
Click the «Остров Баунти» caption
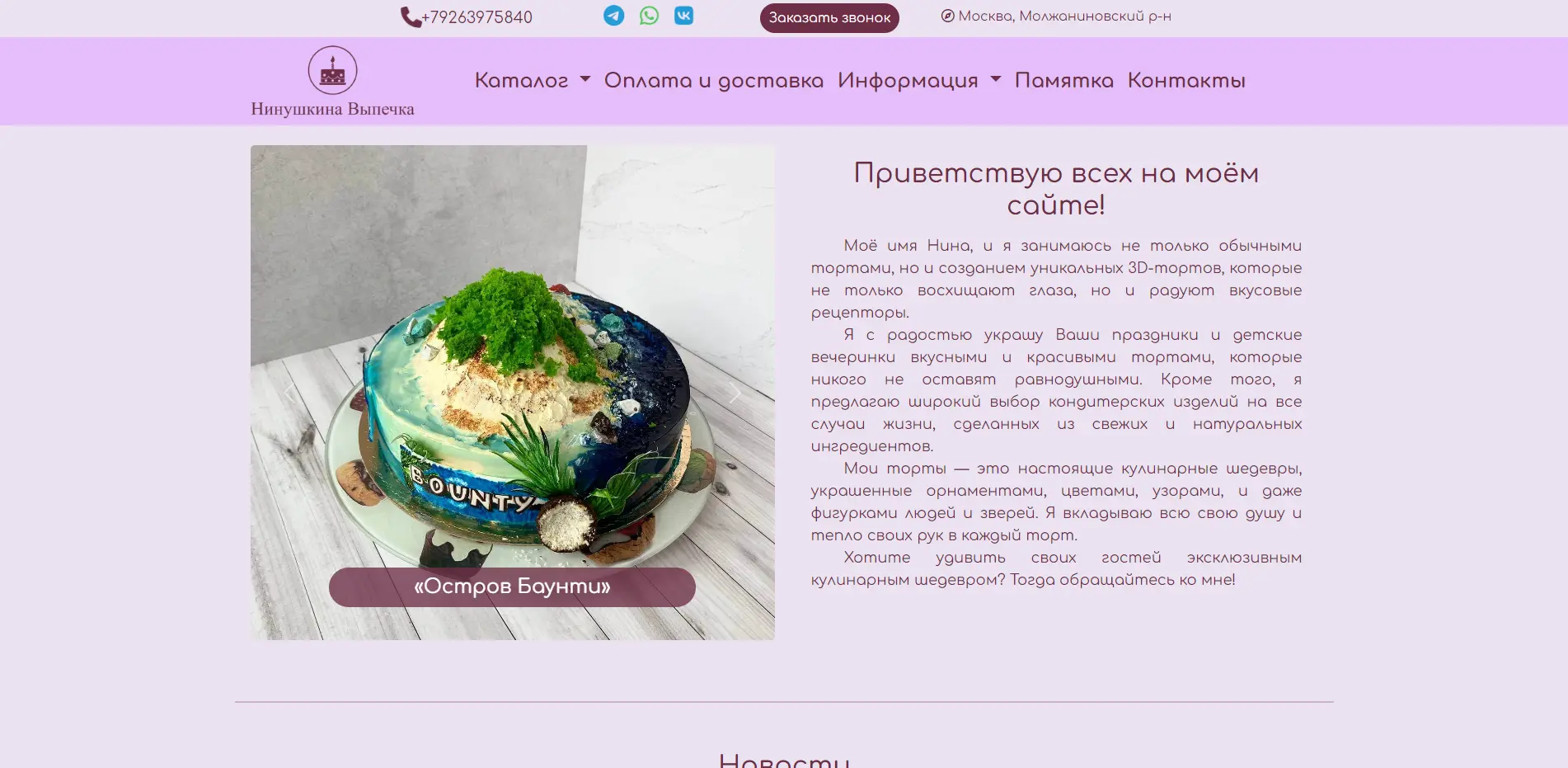click(512, 587)
